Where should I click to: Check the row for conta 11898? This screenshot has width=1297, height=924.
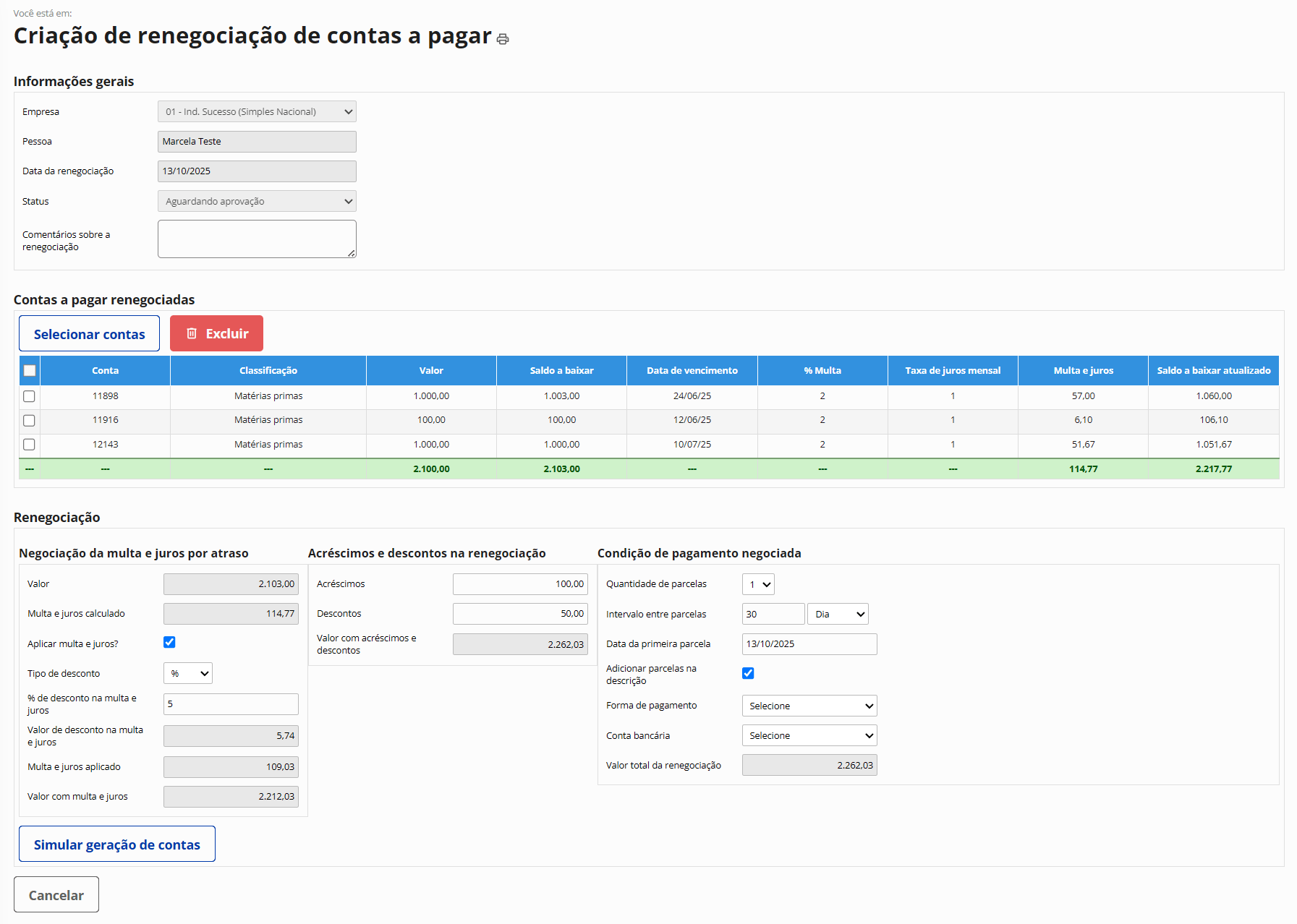[30, 396]
